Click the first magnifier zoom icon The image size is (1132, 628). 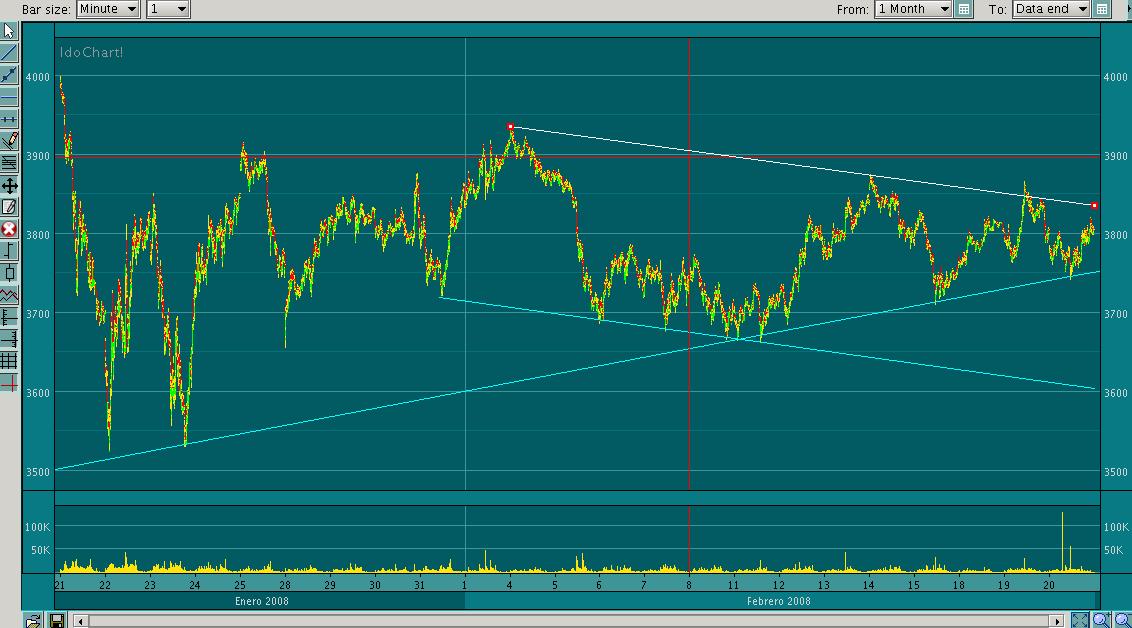click(x=1101, y=620)
